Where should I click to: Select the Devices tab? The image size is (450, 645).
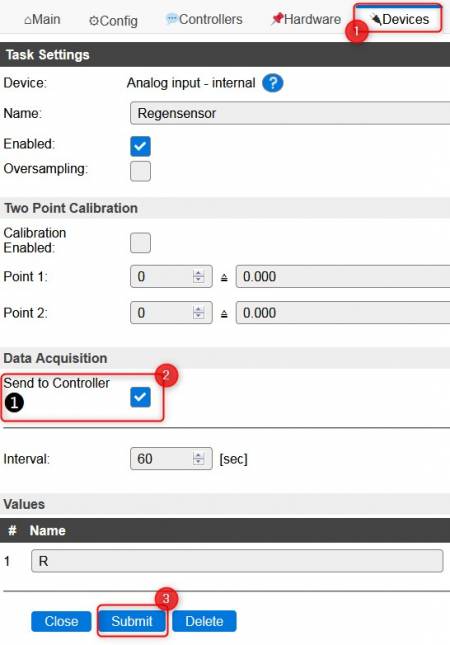click(x=398, y=19)
